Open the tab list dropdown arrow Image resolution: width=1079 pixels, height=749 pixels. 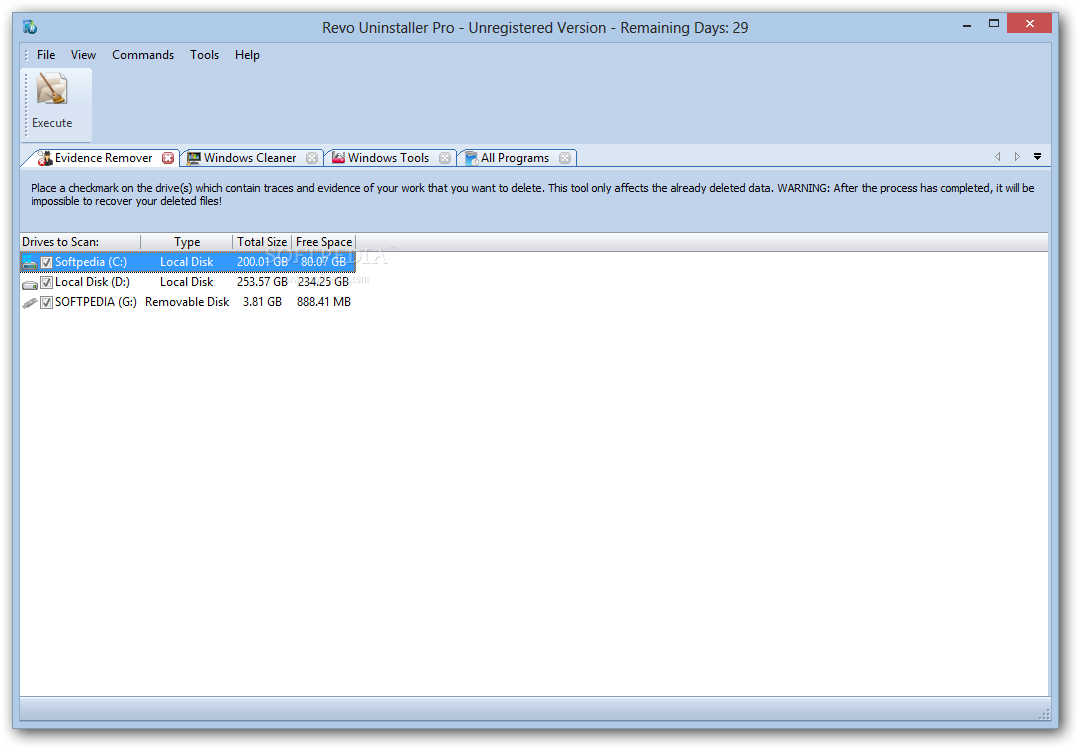click(1037, 157)
